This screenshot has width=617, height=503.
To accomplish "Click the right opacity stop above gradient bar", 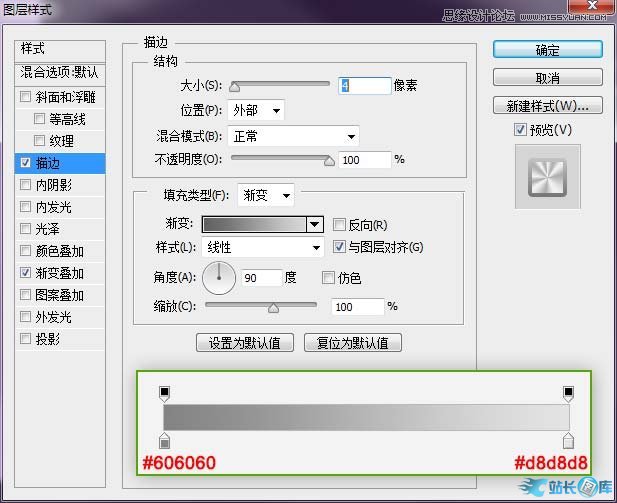I will coord(568,394).
